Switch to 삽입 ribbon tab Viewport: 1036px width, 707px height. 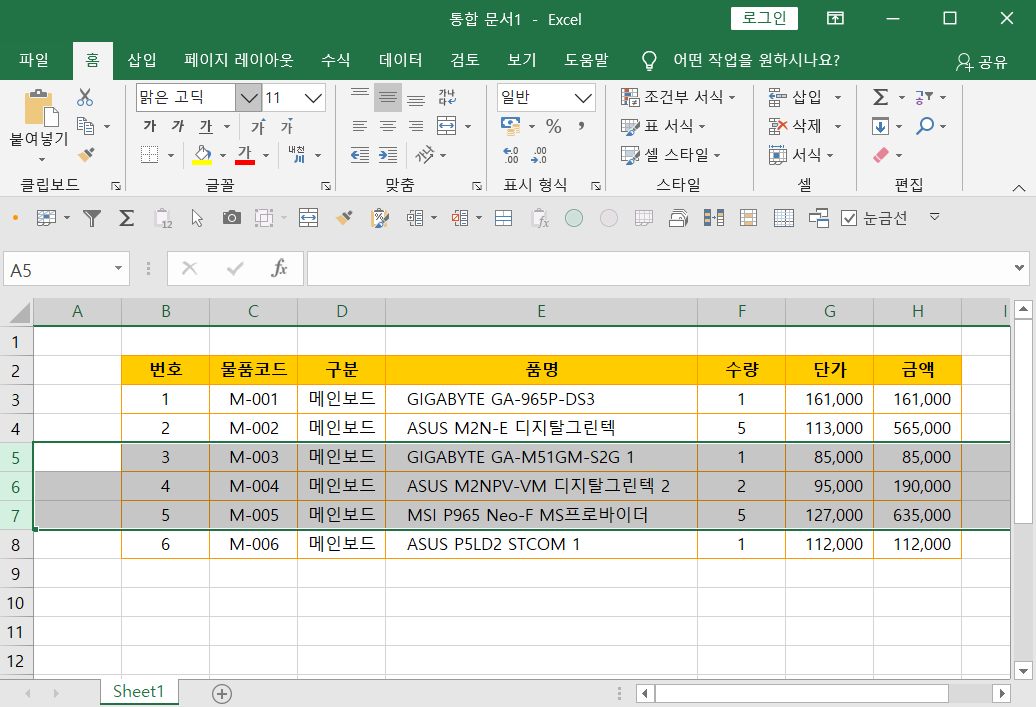tap(141, 60)
